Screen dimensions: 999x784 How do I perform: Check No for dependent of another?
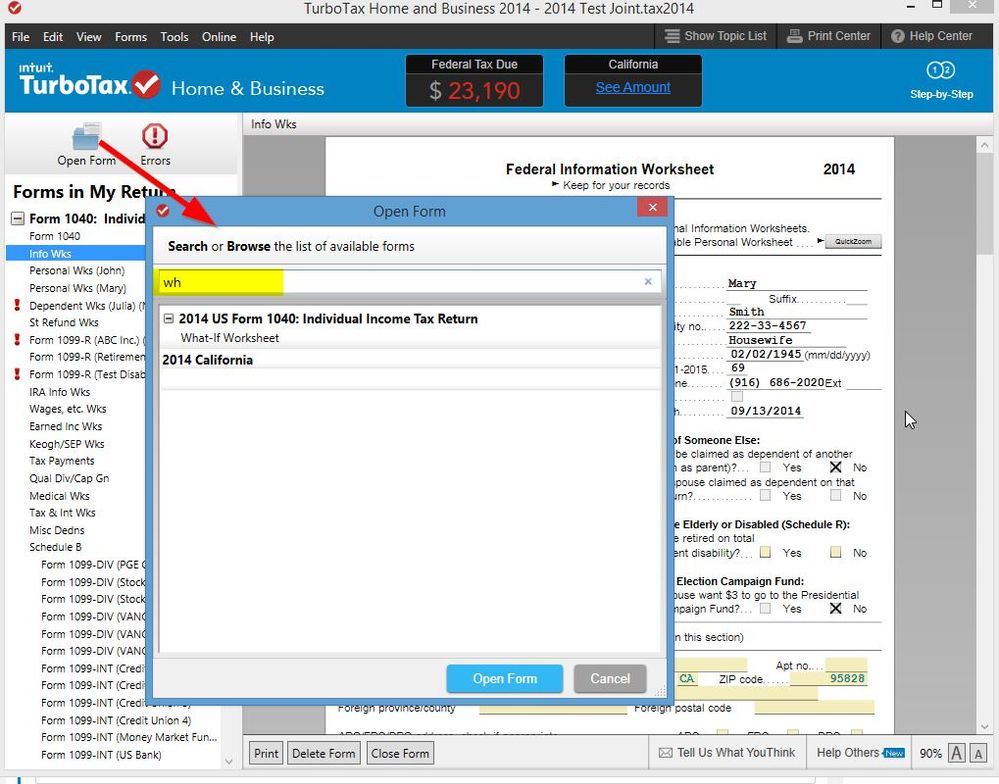835,467
